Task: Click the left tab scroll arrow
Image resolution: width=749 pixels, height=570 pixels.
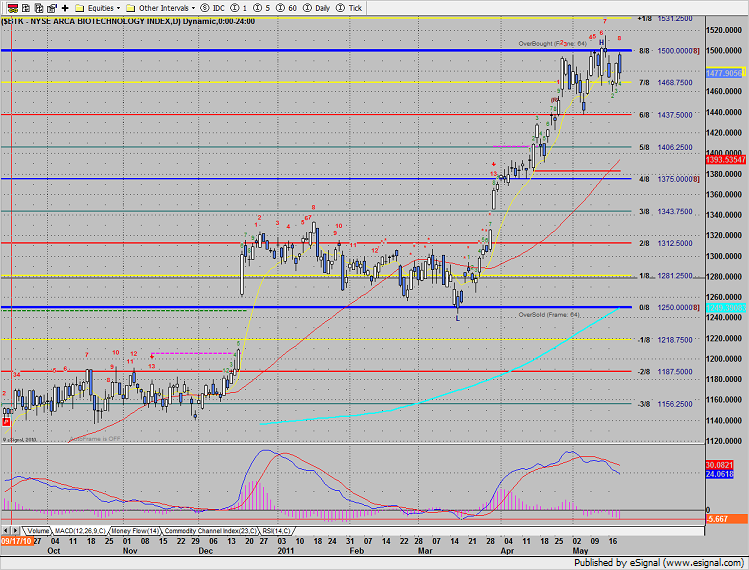Action: point(6,531)
